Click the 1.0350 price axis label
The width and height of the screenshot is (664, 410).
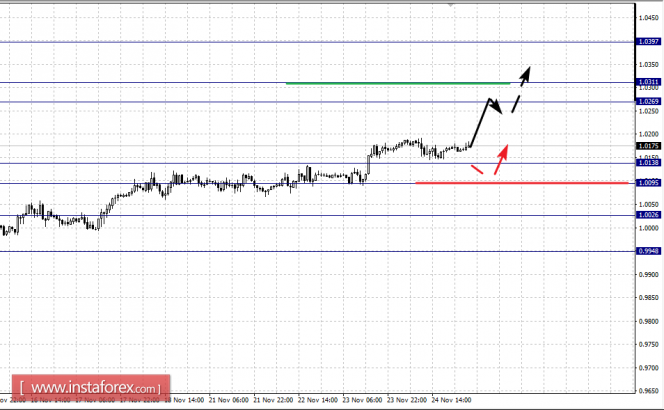tap(649, 64)
